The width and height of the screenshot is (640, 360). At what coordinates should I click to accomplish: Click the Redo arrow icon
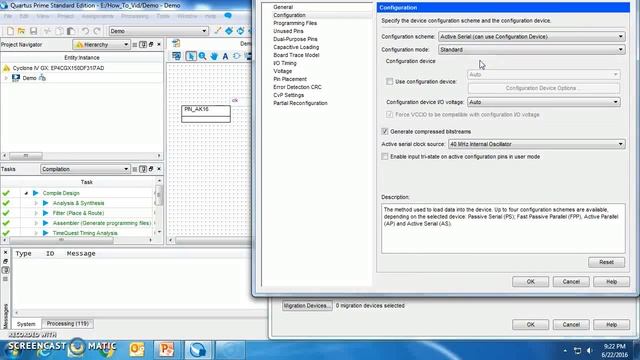click(97, 31)
